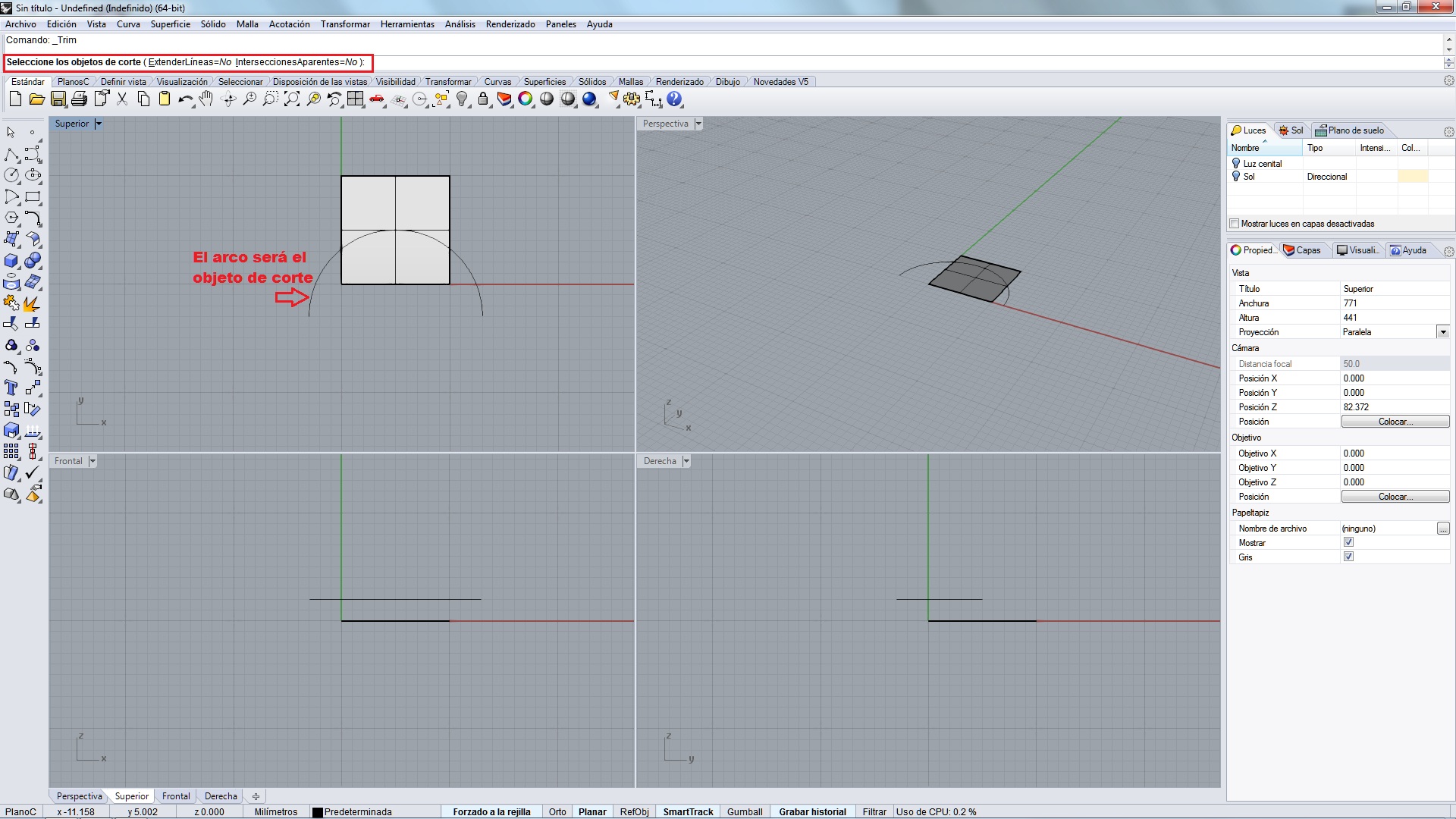
Task: Click the Print icon in toolbar
Action: [79, 99]
